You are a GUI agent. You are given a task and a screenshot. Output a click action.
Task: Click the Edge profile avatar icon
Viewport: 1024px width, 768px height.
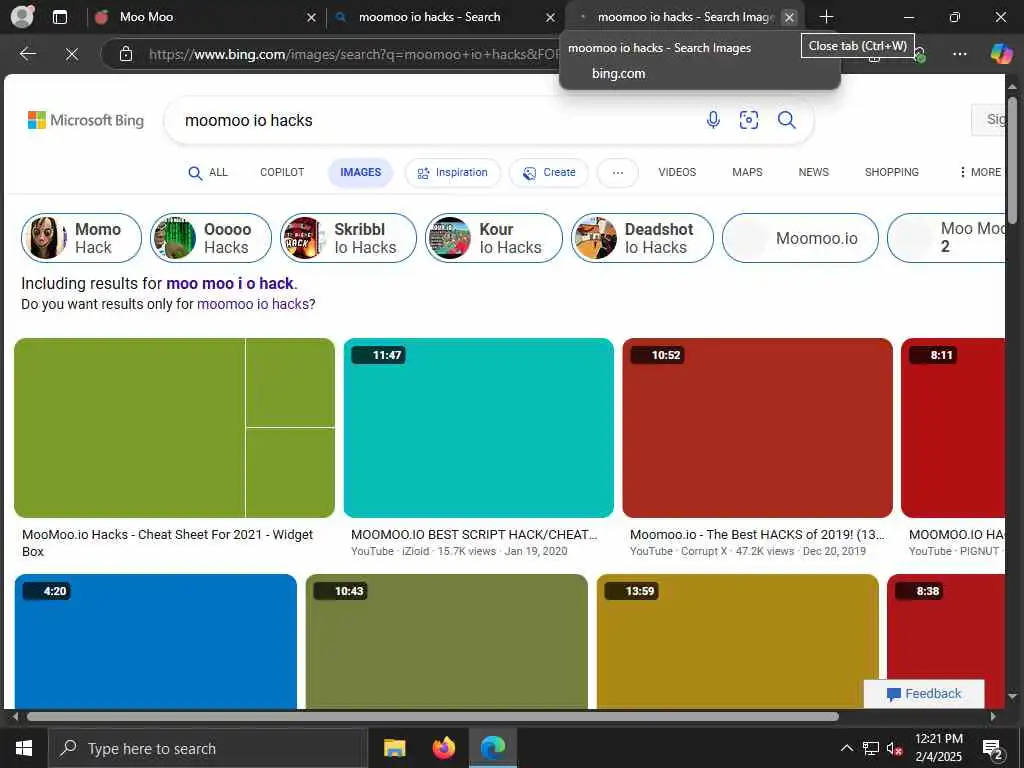pyautogui.click(x=22, y=16)
